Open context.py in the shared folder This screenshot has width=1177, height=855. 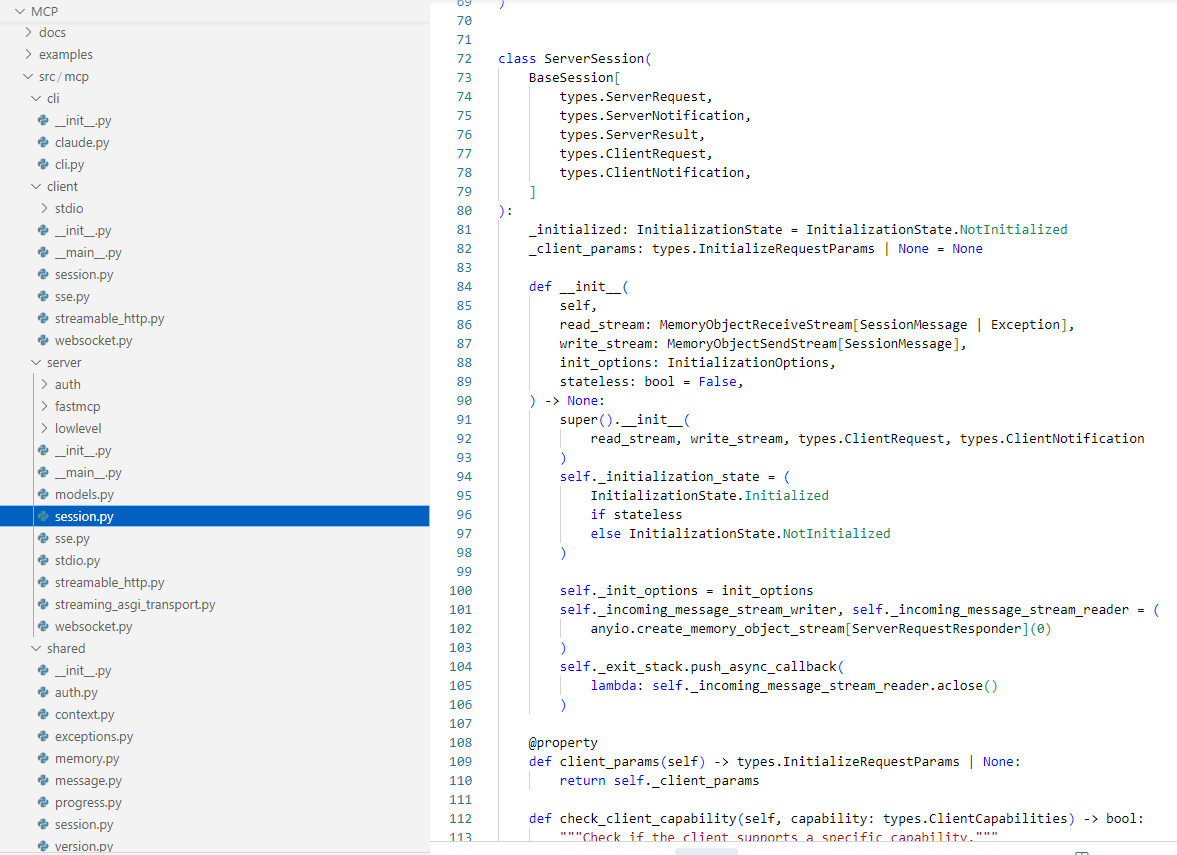pos(84,715)
